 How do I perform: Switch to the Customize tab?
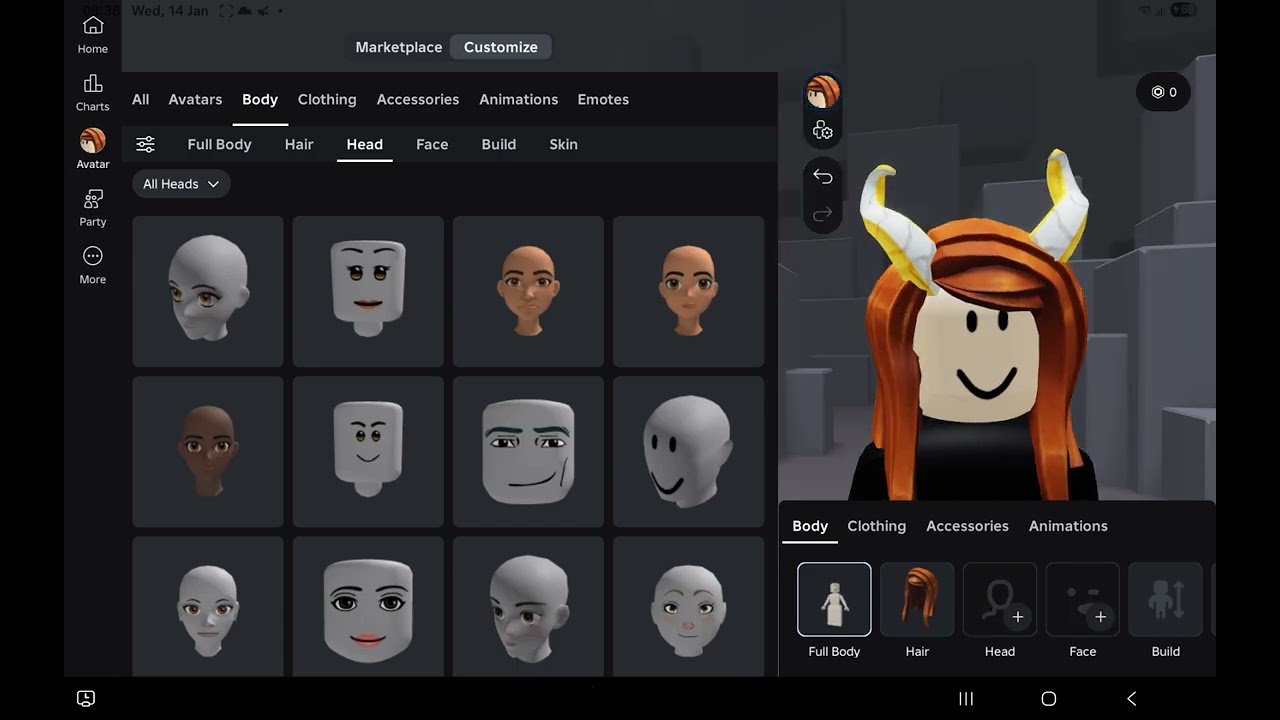point(501,47)
